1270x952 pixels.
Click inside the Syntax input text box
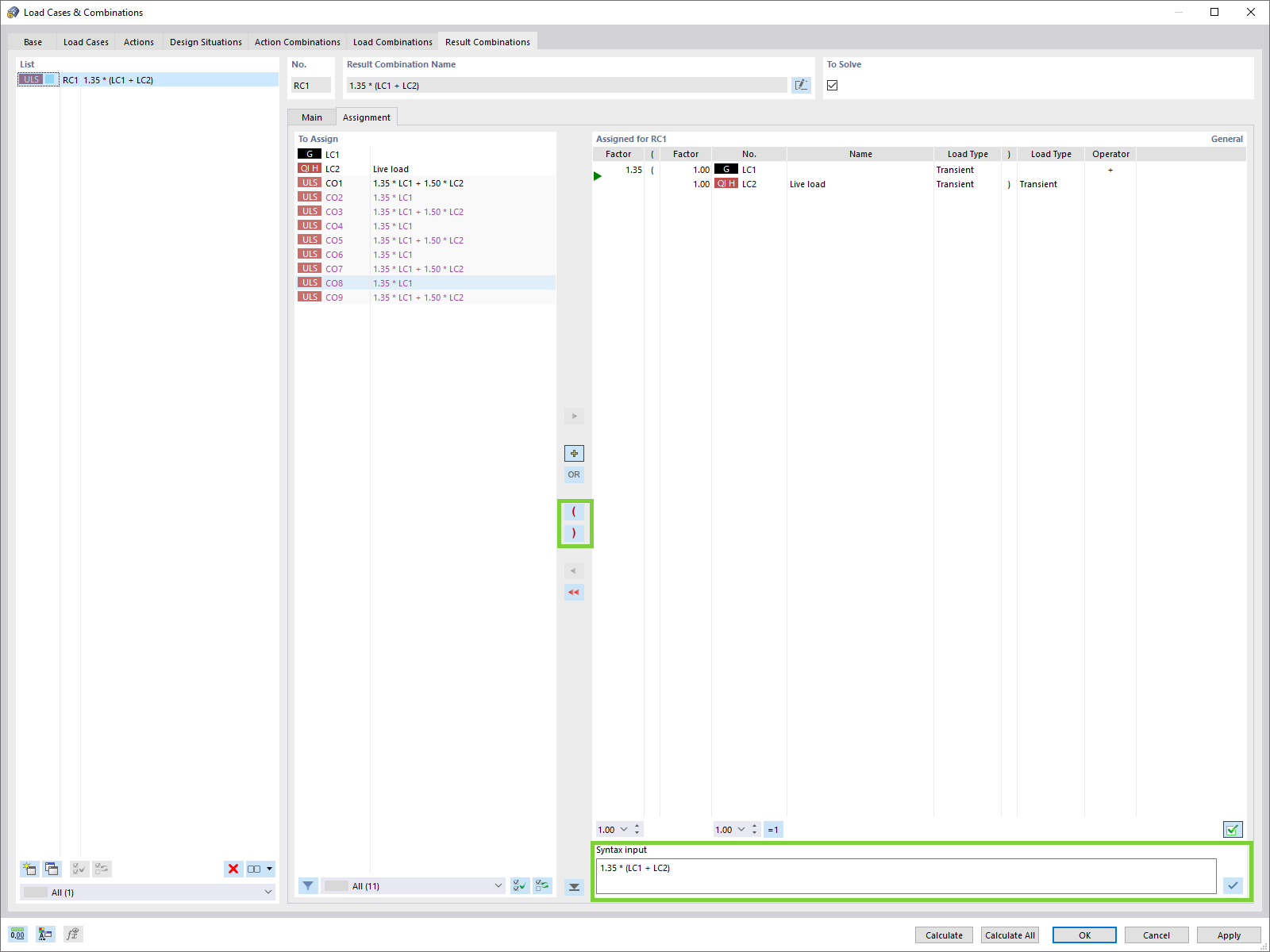pos(906,876)
